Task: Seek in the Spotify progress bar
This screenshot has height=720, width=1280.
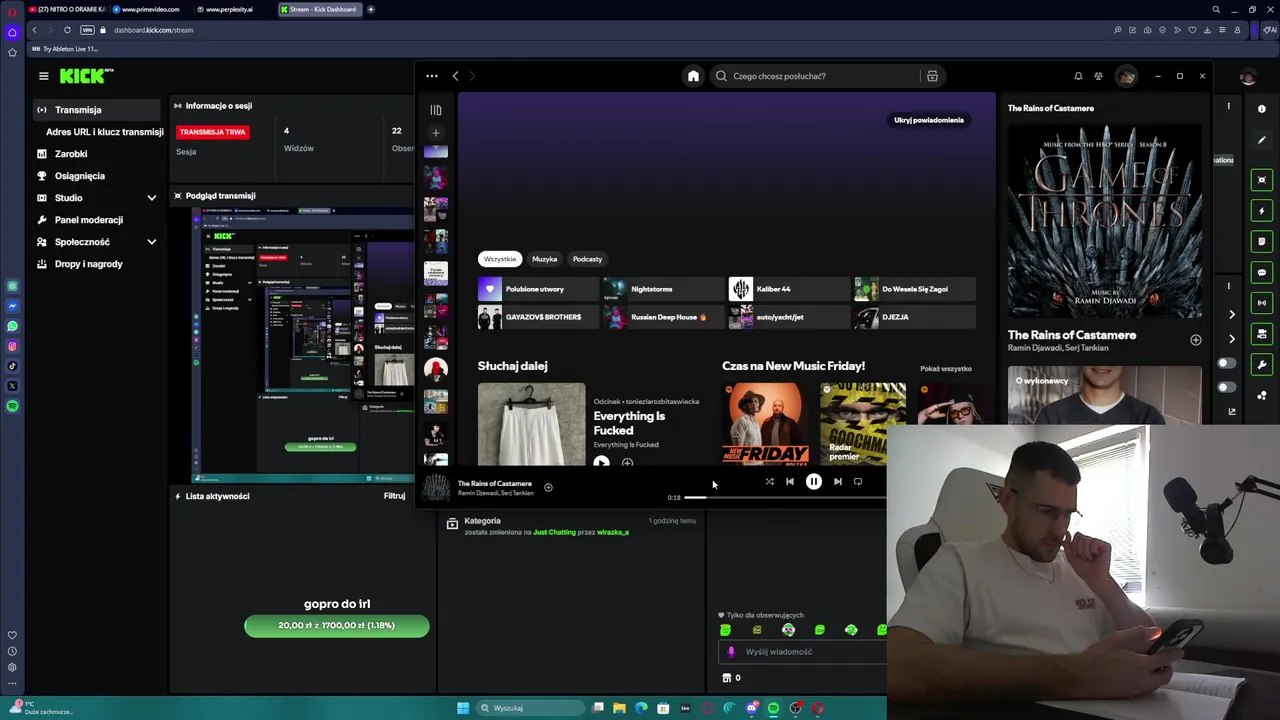Action: [x=785, y=497]
